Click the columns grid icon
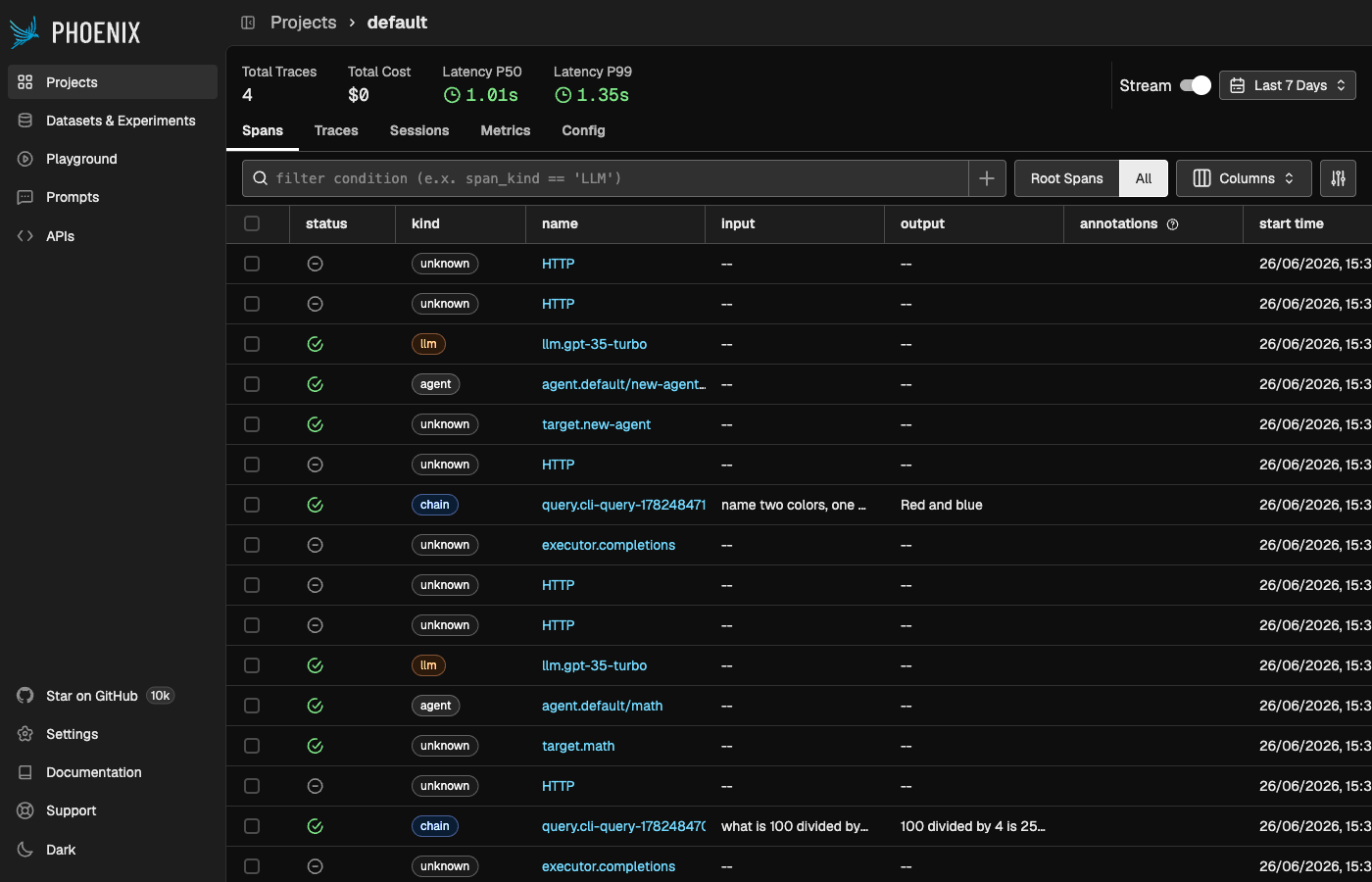 click(1201, 178)
